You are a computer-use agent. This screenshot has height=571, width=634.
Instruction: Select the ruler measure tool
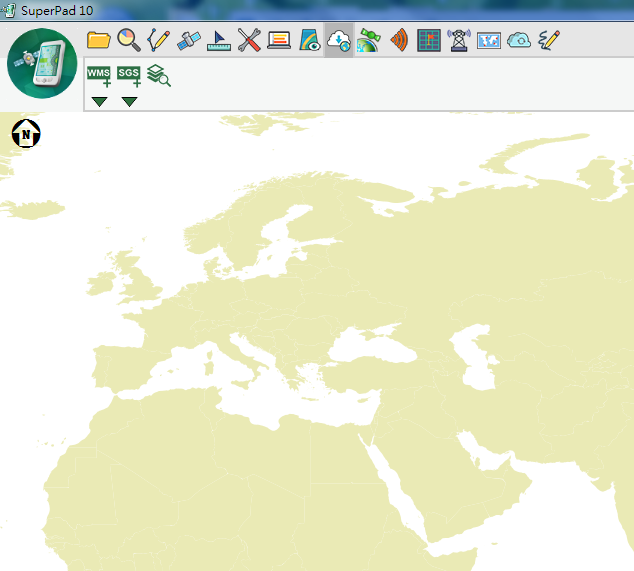[x=219, y=41]
